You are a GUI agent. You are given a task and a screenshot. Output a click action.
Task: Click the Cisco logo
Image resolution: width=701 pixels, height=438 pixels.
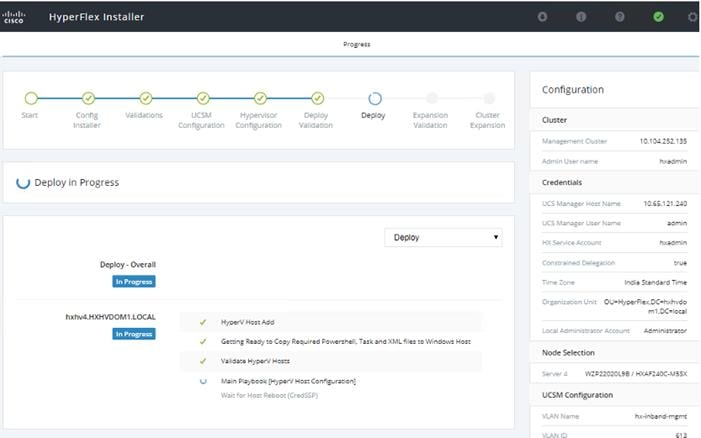click(x=13, y=17)
